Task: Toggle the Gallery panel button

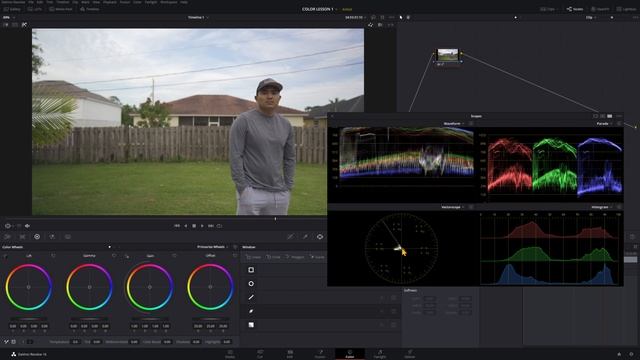Action: (x=12, y=9)
